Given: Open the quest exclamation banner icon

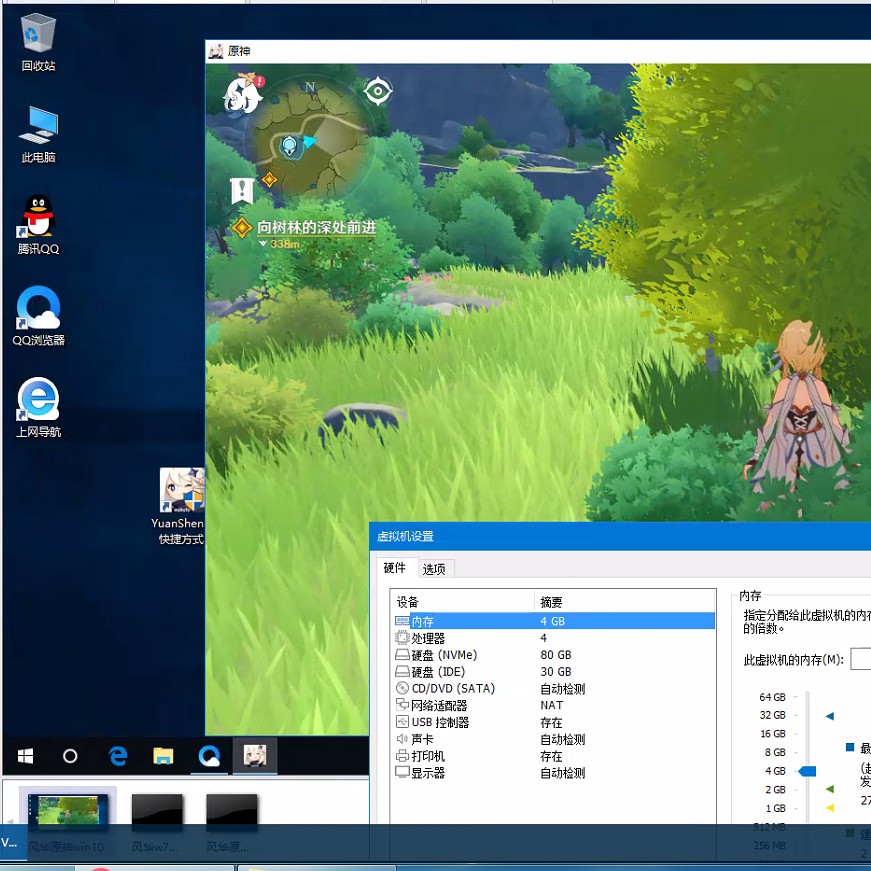Looking at the screenshot, I should 242,191.
